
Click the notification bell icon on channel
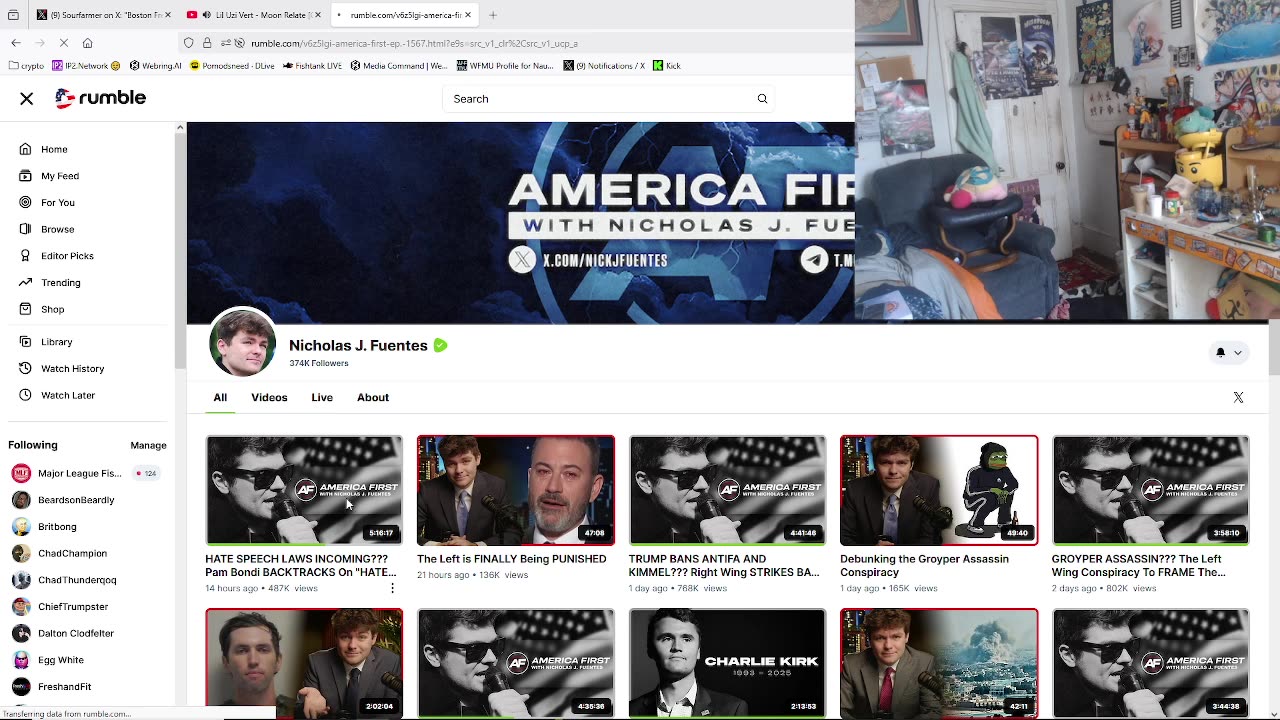(1220, 352)
